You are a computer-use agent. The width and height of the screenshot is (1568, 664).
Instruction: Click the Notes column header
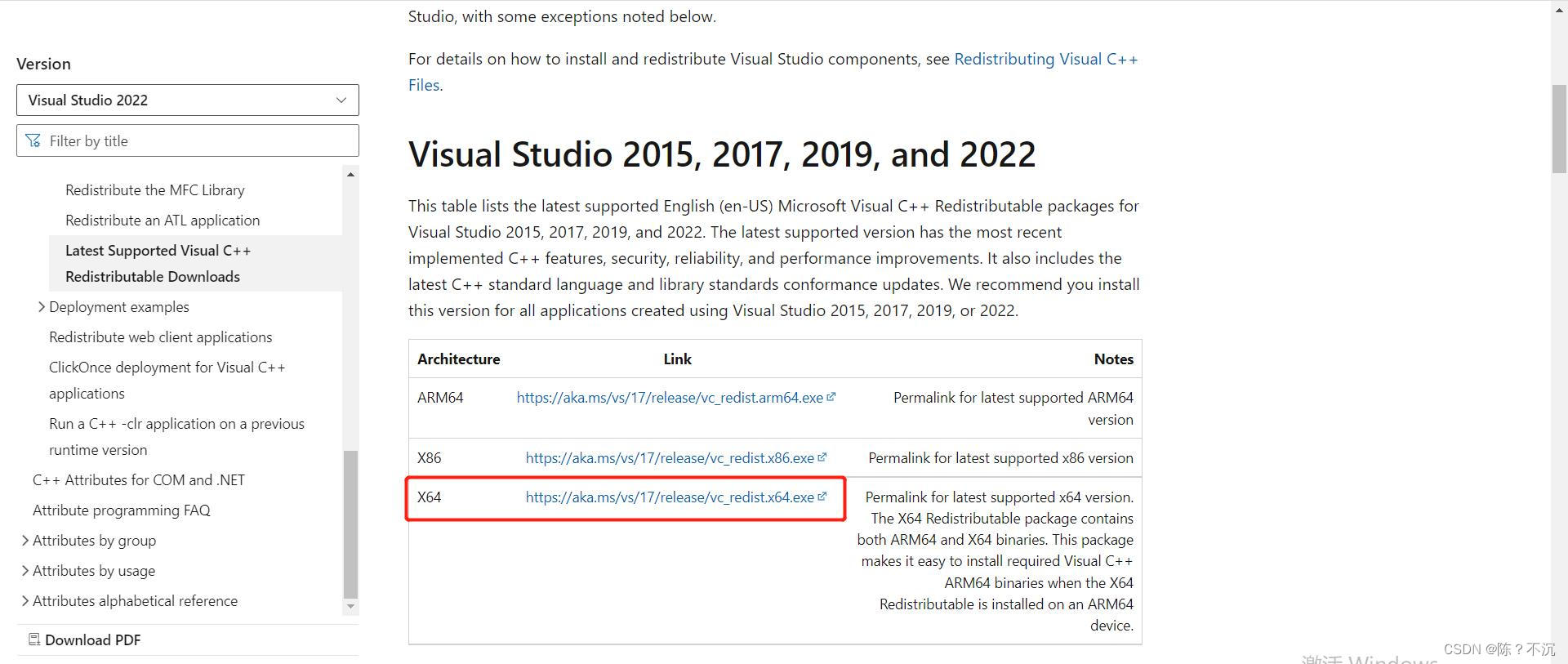(x=1113, y=359)
